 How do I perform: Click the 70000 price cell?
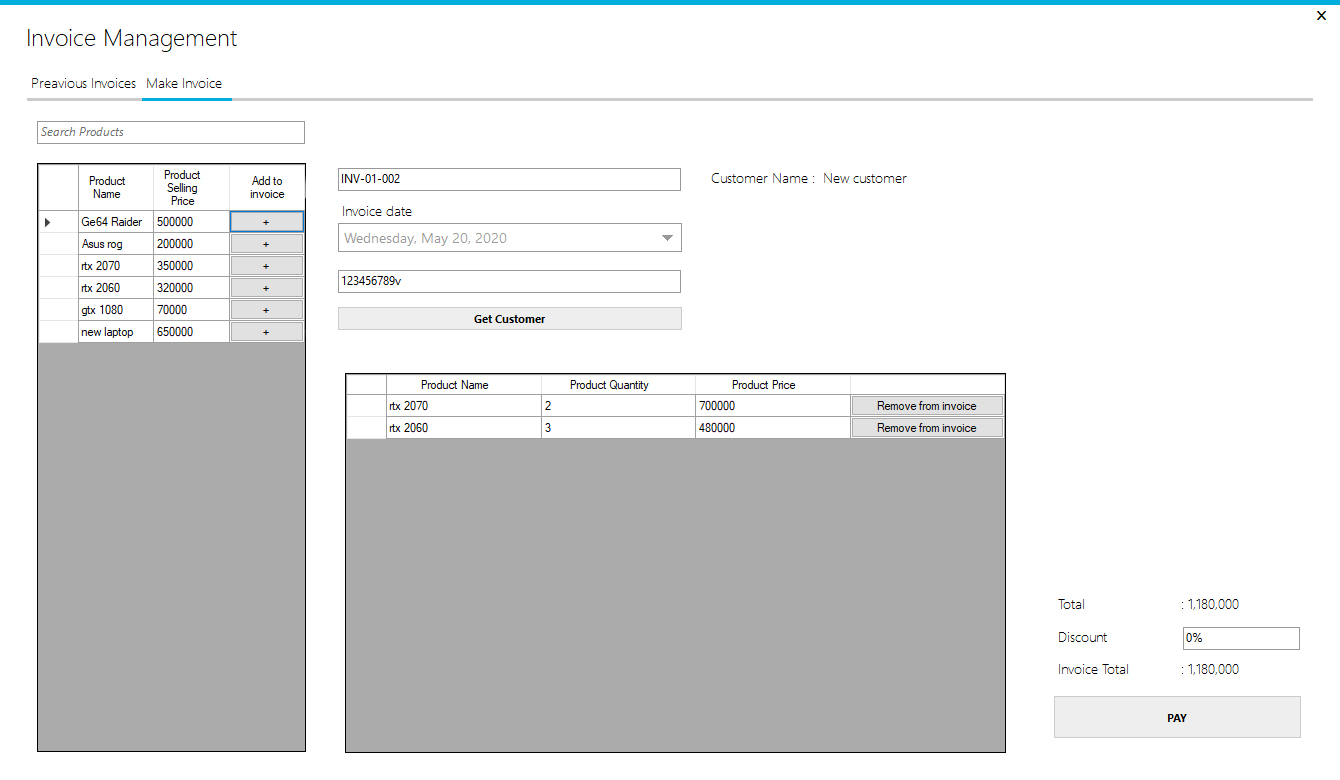point(191,310)
